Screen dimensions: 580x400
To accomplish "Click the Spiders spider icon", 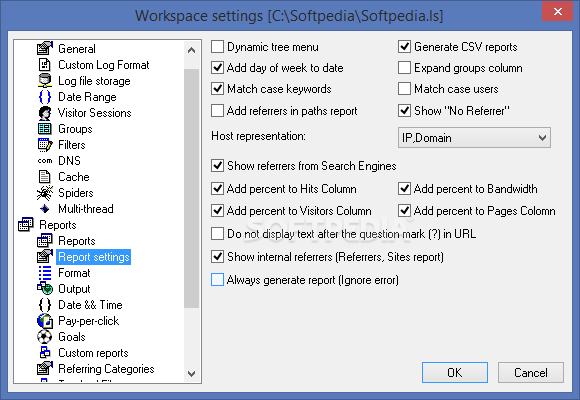I will click(45, 193).
